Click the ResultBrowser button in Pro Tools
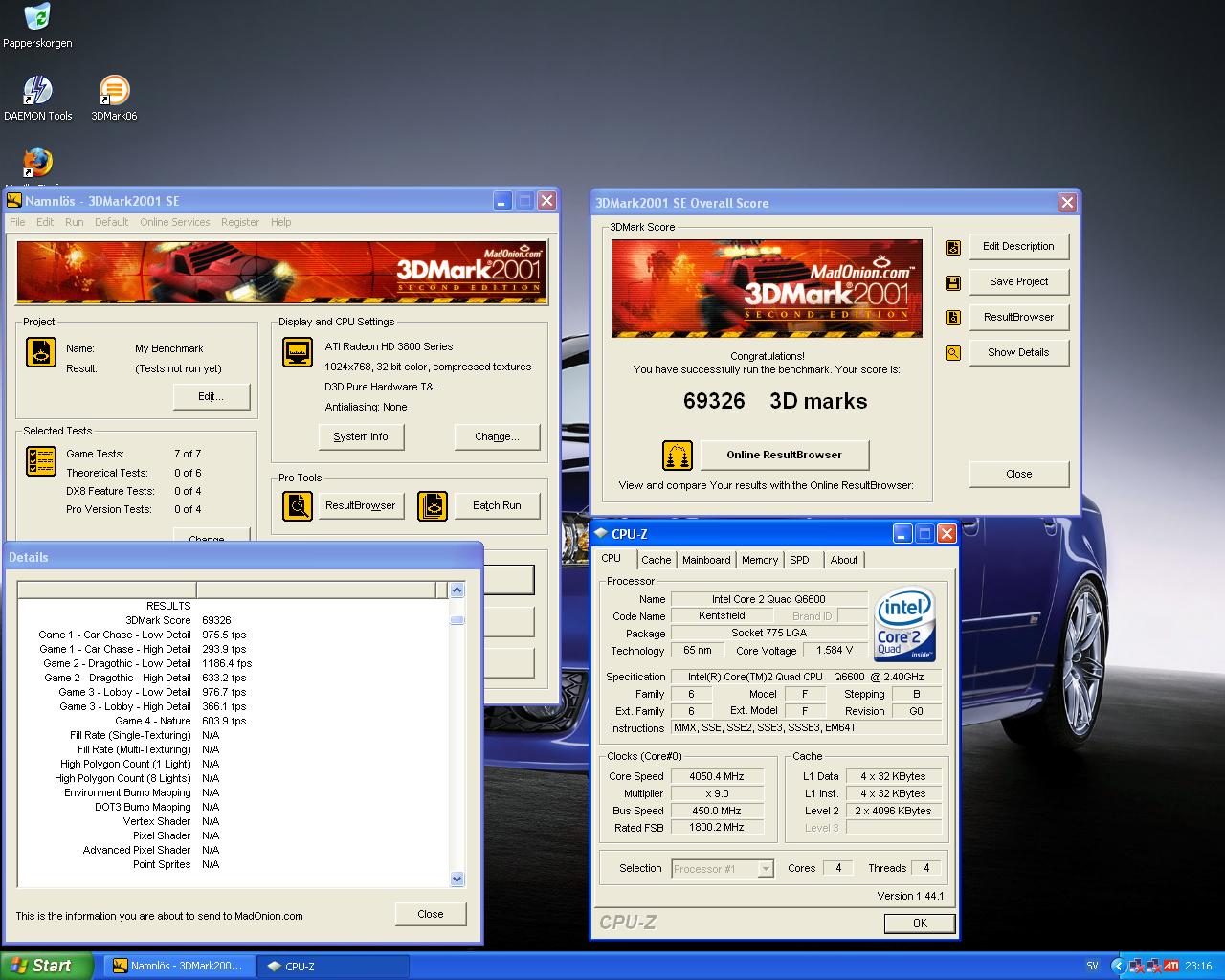This screenshot has height=980, width=1225. (x=361, y=505)
